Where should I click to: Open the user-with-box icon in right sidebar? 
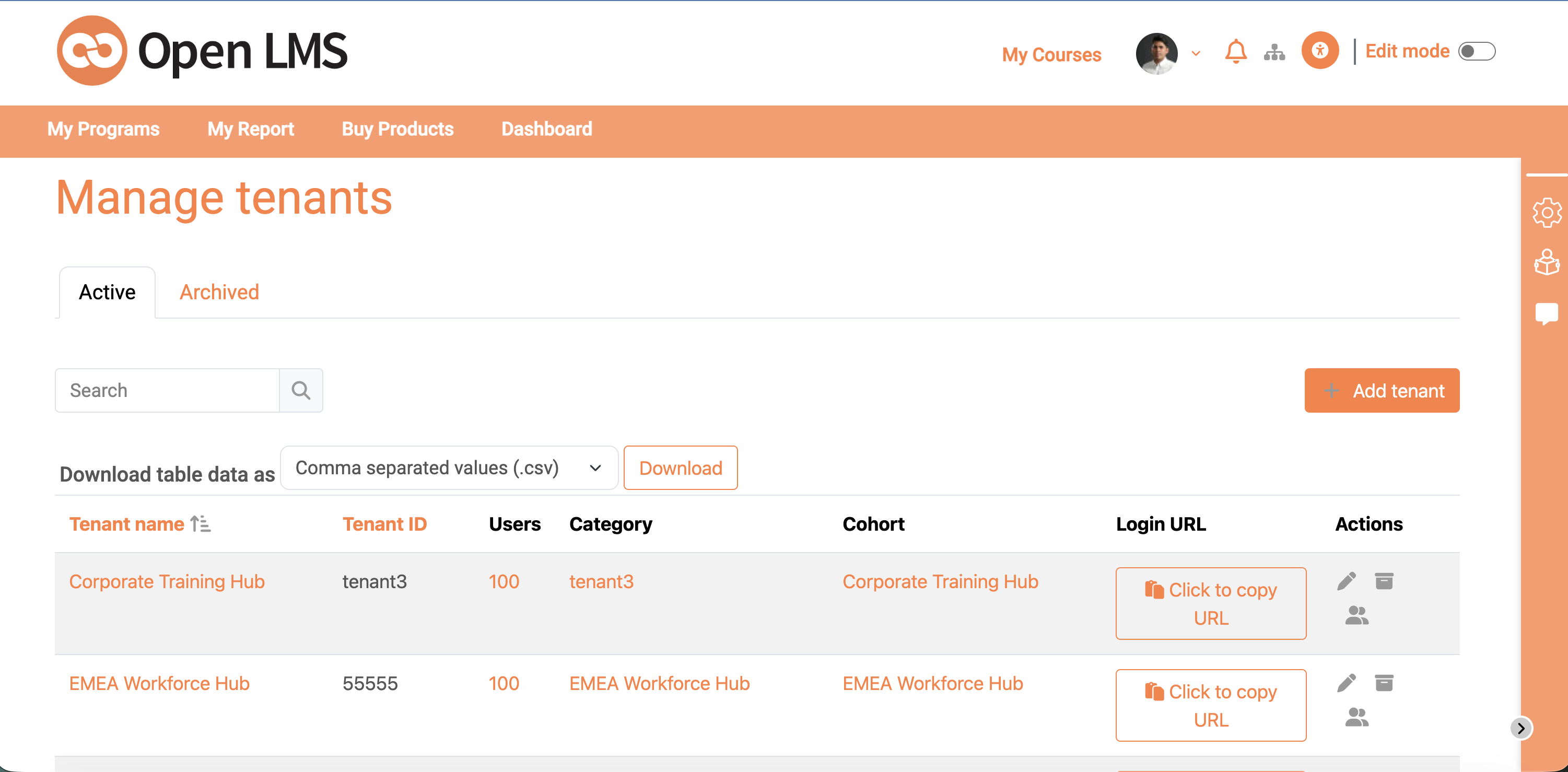coord(1547,262)
